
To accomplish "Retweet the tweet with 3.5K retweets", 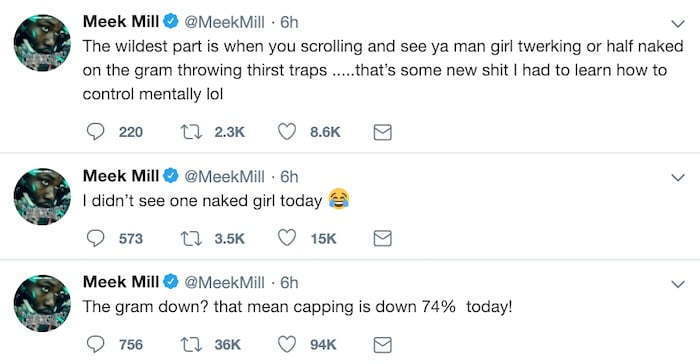I will coord(191,238).
